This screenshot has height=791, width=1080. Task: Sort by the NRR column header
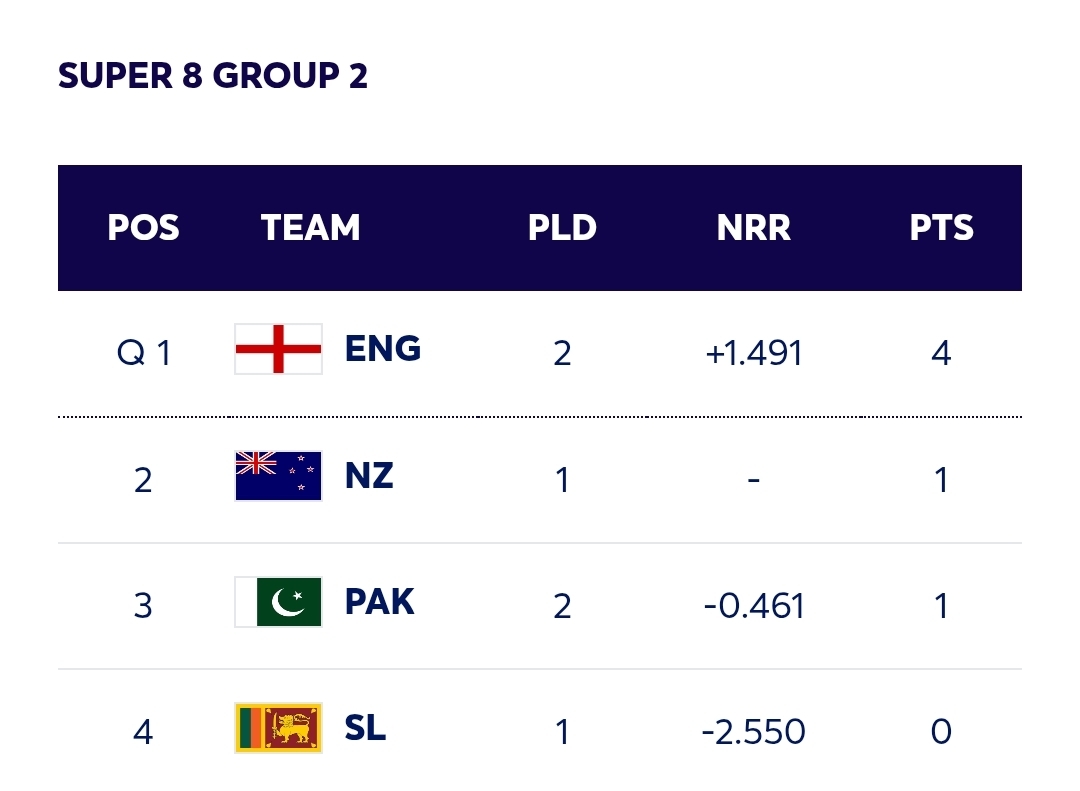tap(753, 228)
